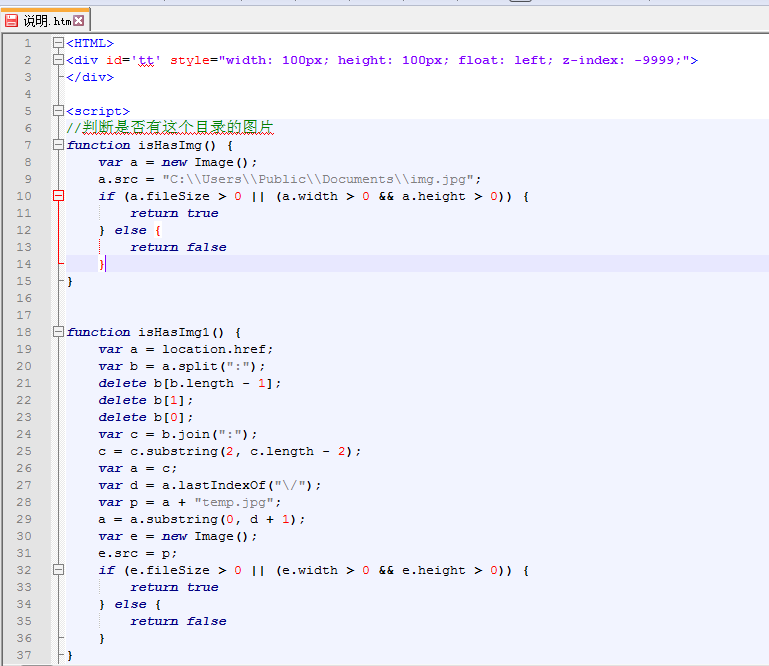Click 'c.substring(2, c.length - 2)' on line 25
Screen dimensions: 769x666
[242, 452]
